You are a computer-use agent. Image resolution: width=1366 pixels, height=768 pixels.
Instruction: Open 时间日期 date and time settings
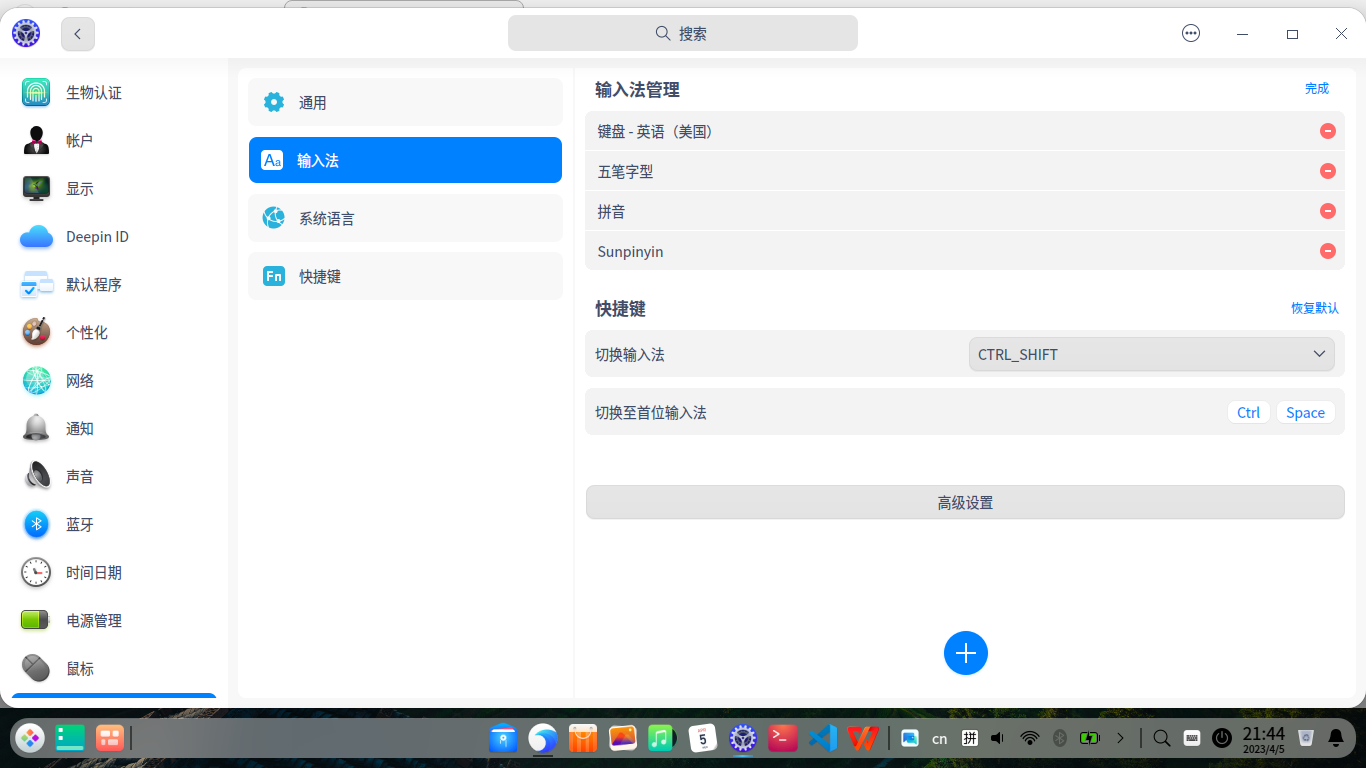(93, 572)
